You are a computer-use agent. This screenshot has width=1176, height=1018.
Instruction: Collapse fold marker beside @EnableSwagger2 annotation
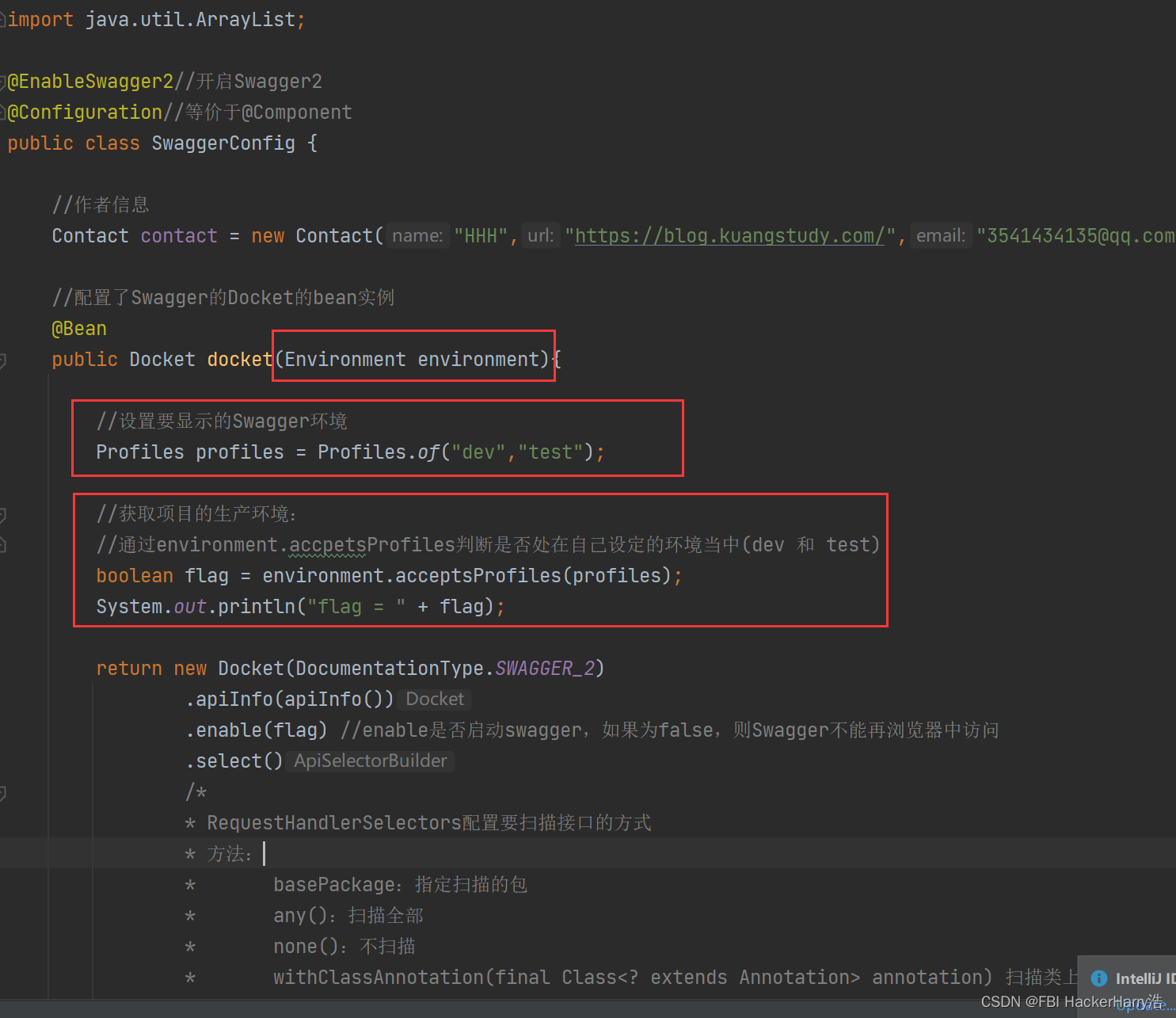(2, 82)
